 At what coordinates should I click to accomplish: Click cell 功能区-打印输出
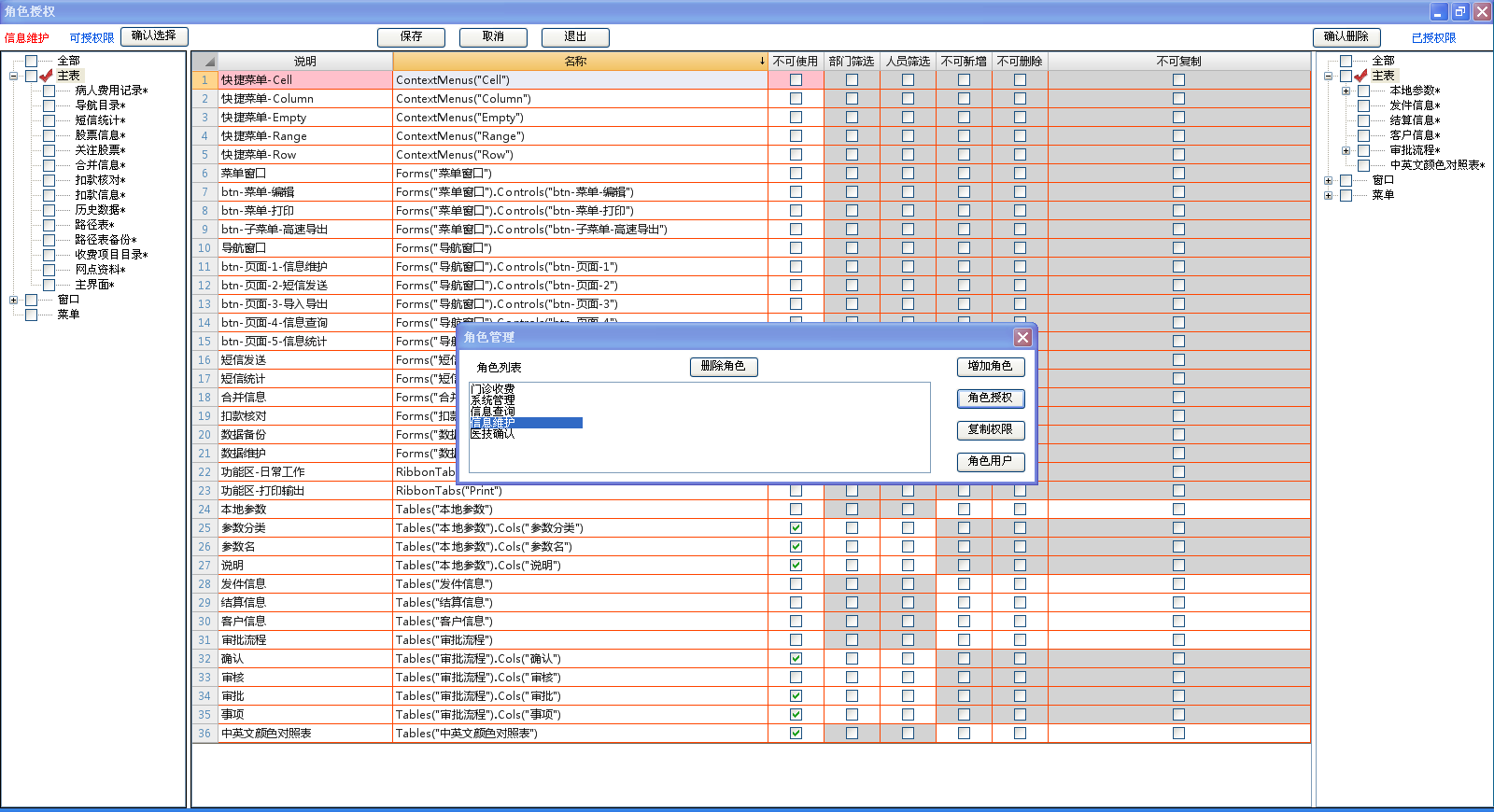305,490
